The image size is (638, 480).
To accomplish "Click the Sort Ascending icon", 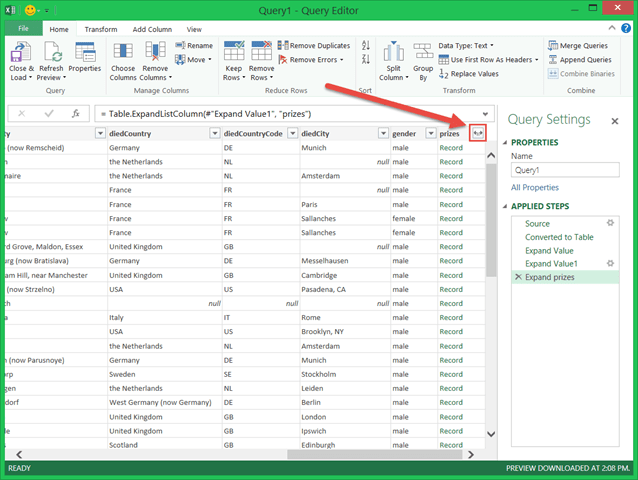I will point(364,46).
